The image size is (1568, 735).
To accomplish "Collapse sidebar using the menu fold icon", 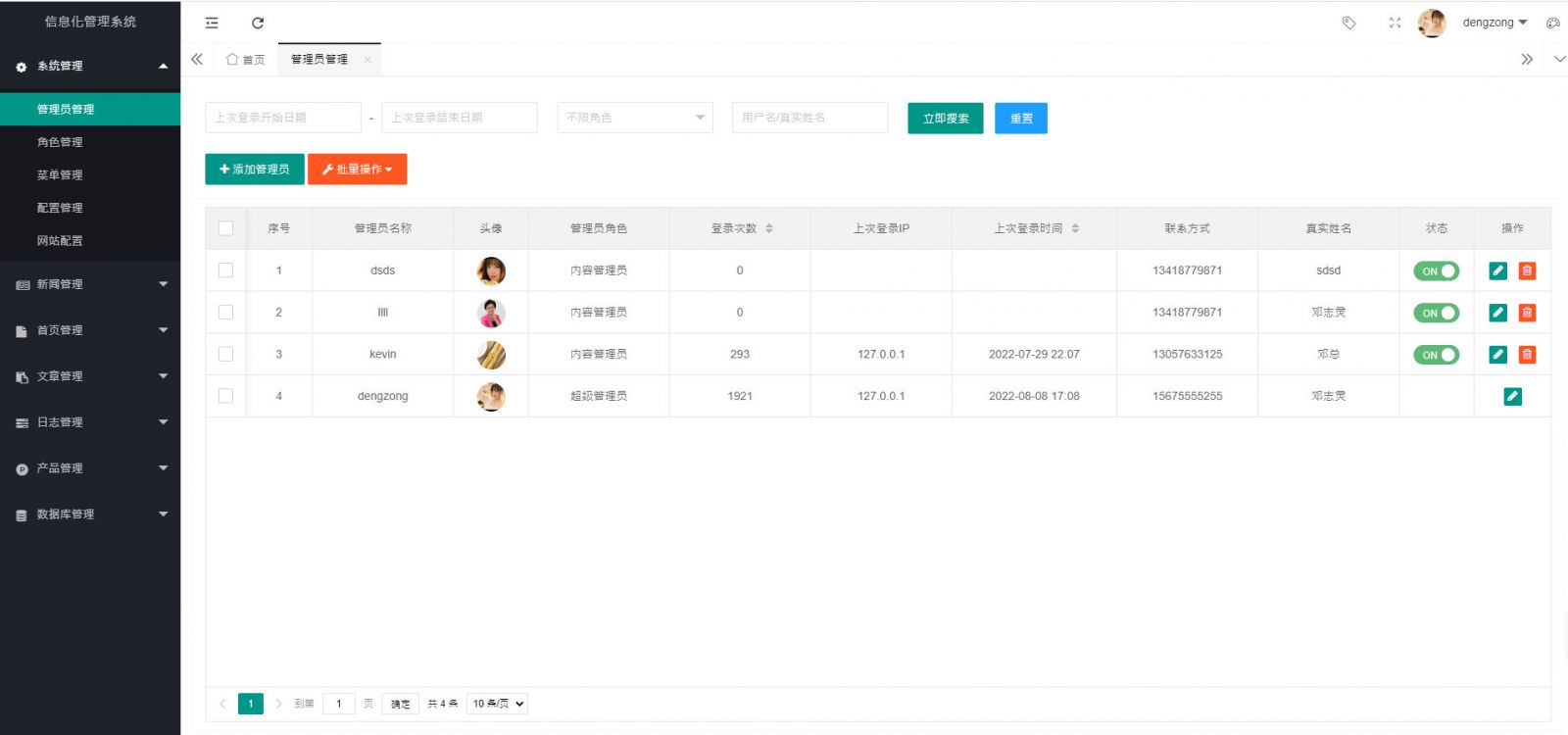I will point(212,23).
